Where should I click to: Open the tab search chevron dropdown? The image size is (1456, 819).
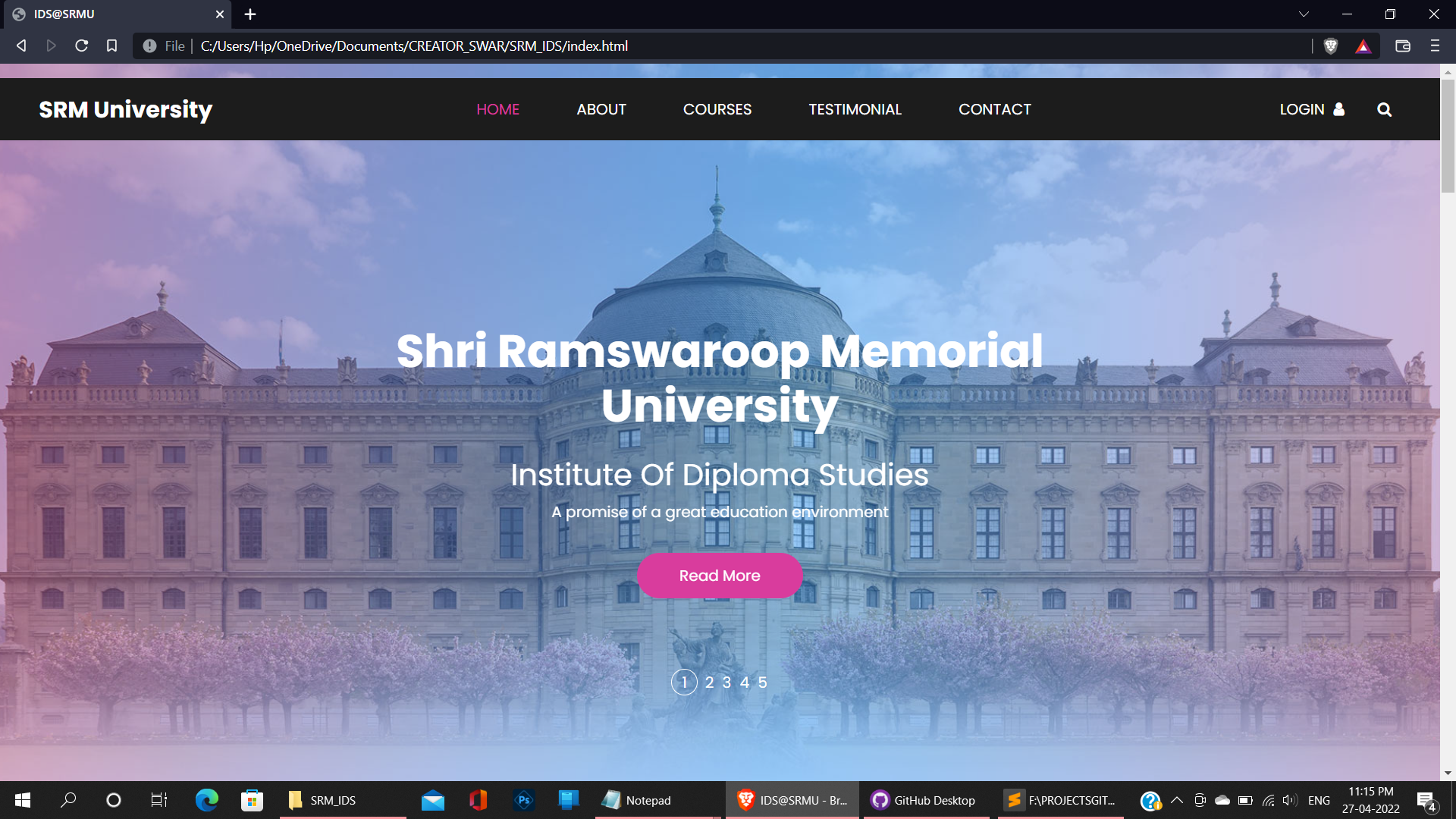coord(1303,14)
